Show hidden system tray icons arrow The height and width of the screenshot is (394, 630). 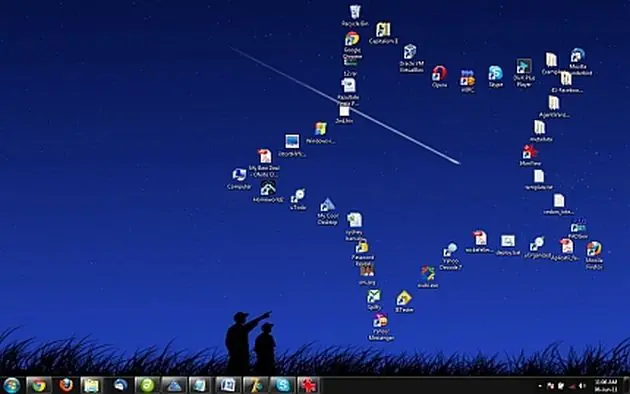540,386
